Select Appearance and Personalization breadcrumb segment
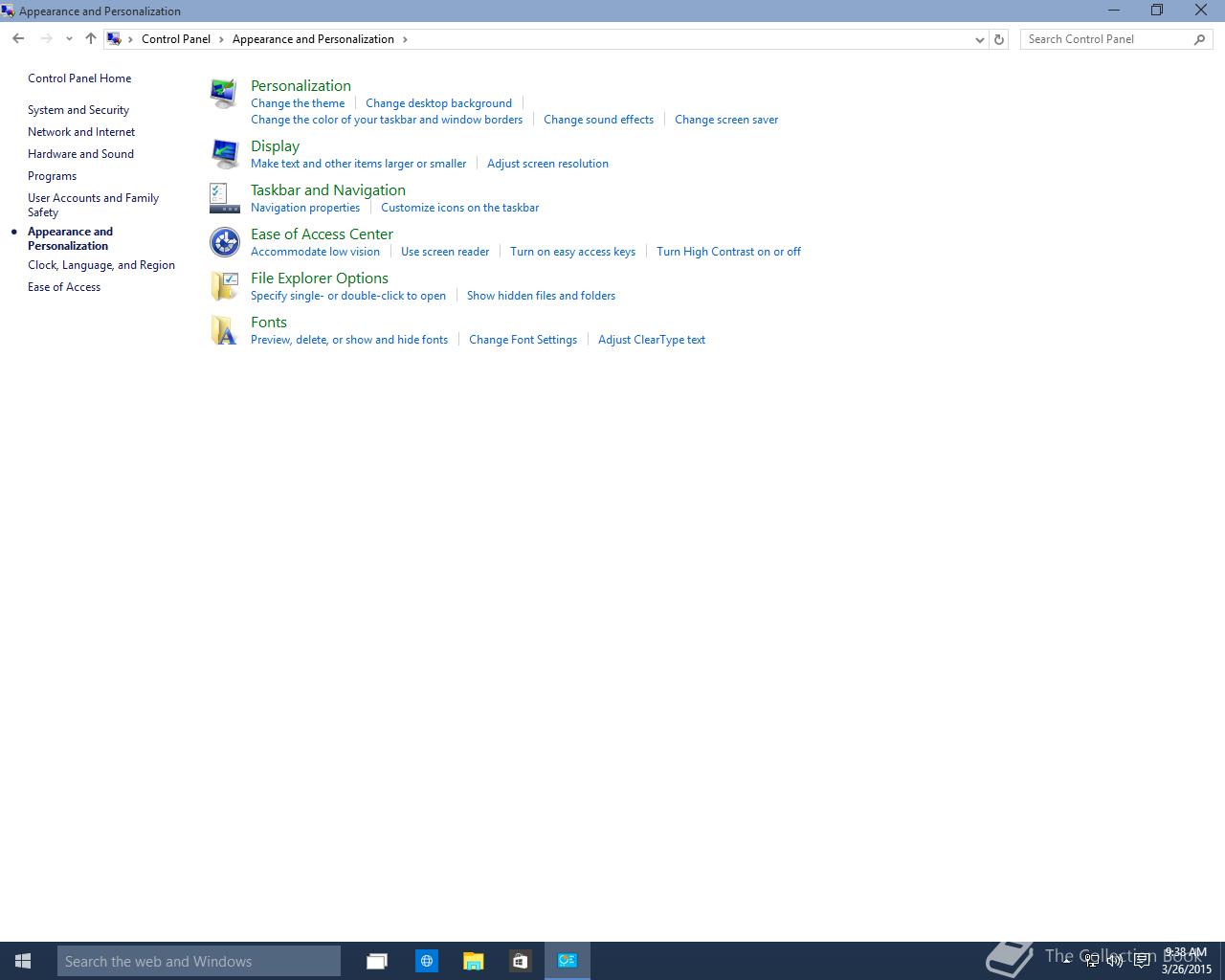 point(313,39)
